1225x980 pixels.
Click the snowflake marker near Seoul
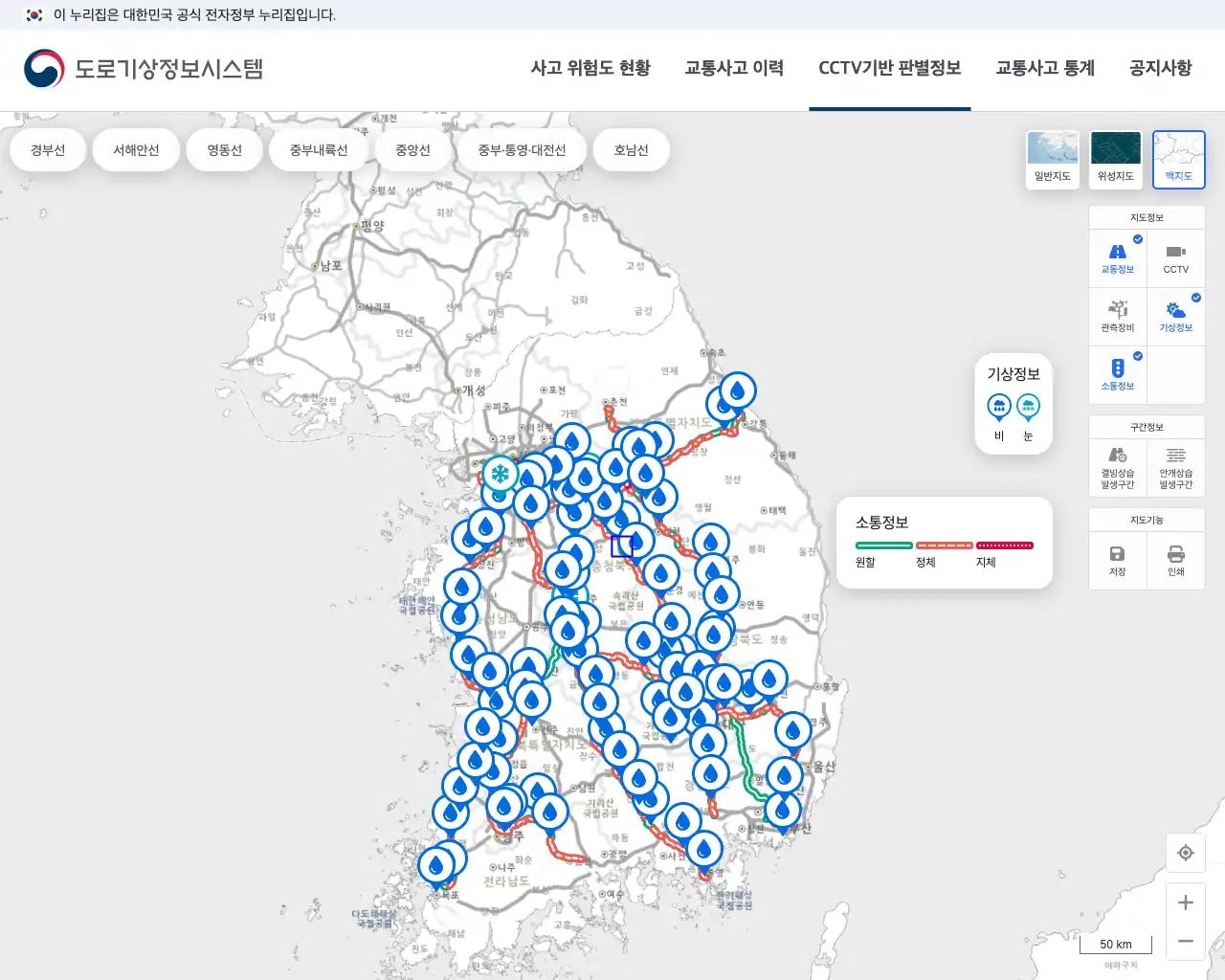click(500, 474)
